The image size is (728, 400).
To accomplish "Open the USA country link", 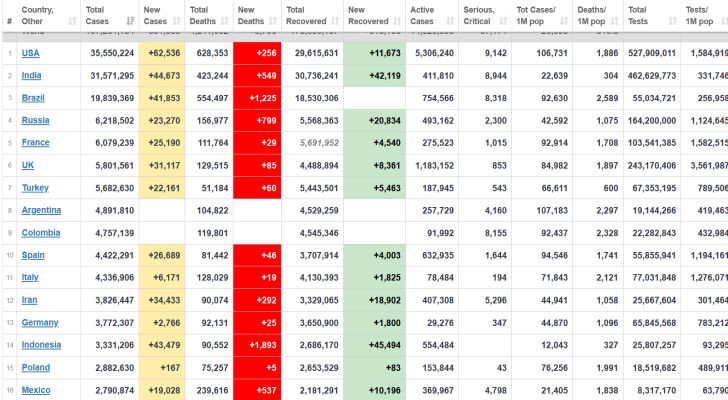I will pyautogui.click(x=31, y=53).
